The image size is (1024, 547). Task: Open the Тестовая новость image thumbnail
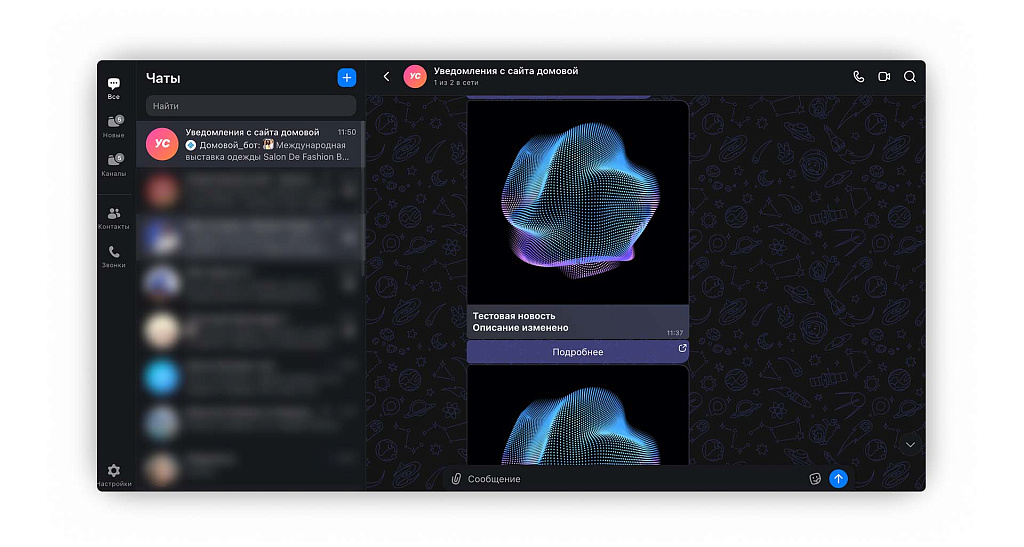tap(577, 202)
